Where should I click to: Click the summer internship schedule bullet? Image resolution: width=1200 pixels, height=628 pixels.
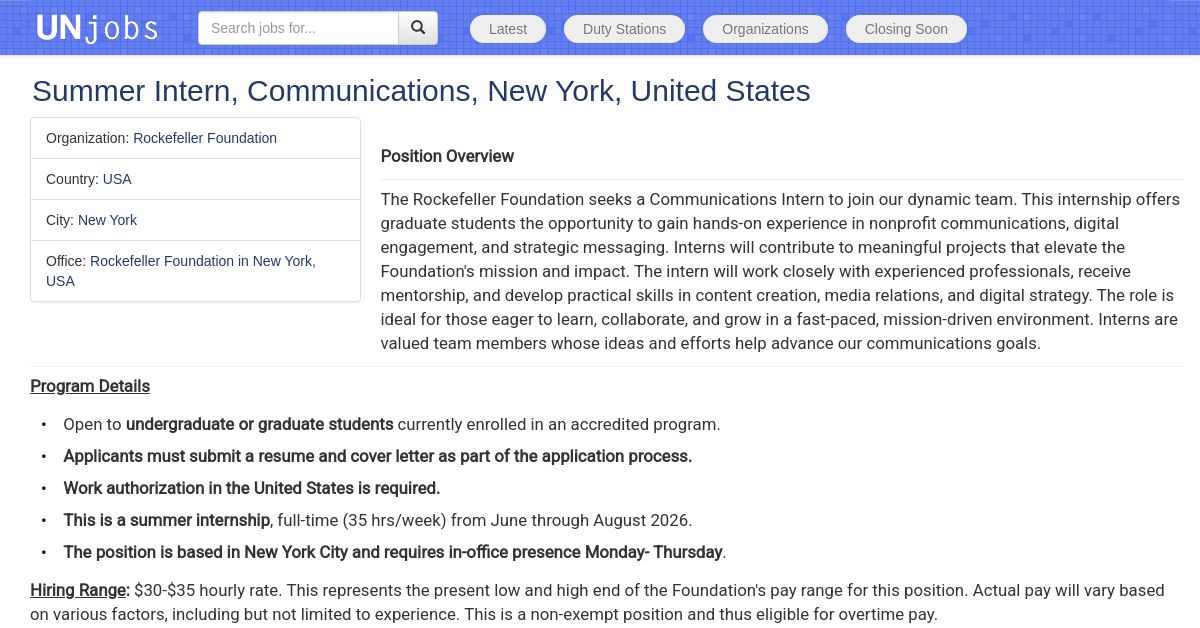(377, 520)
